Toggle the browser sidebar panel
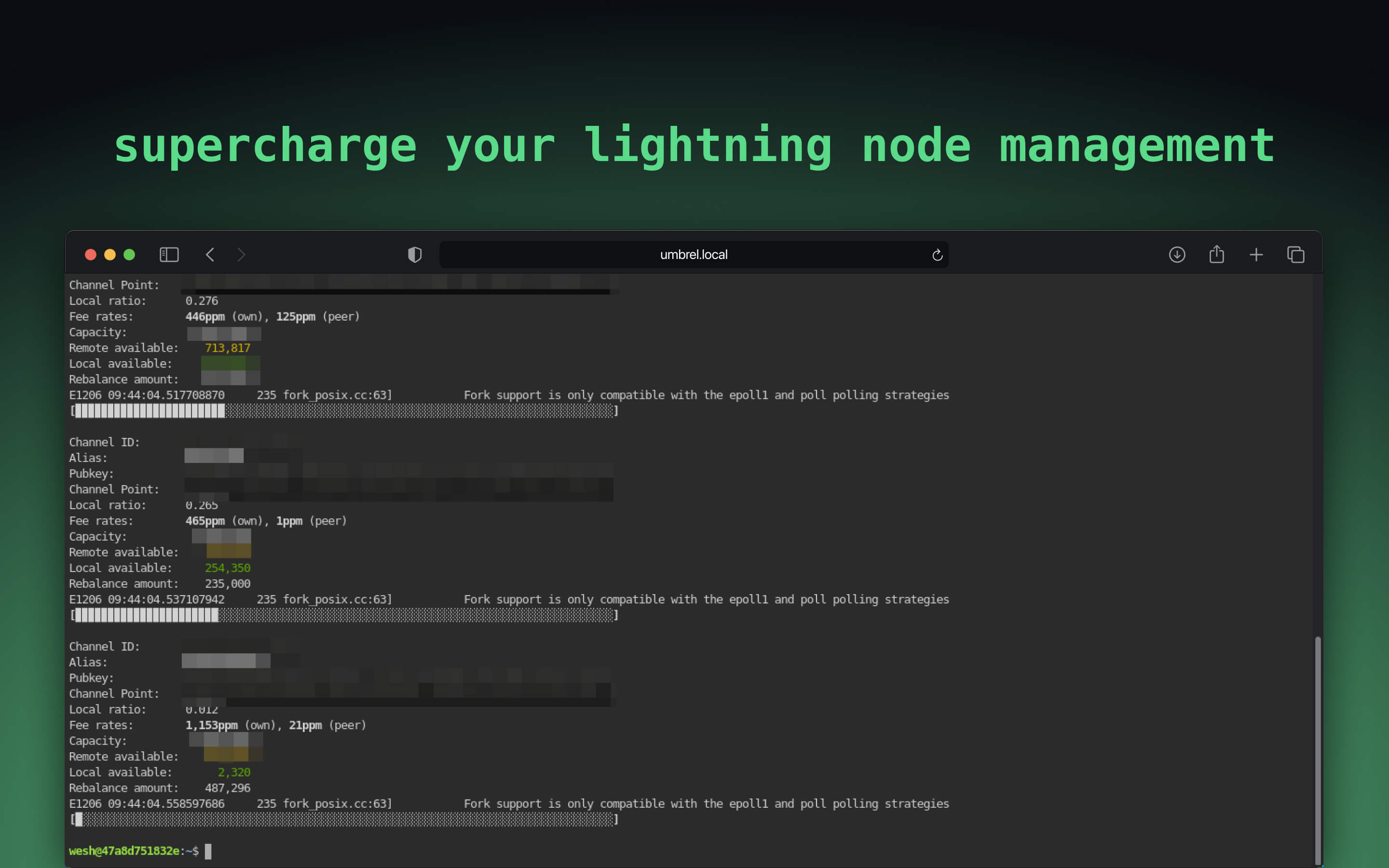 169,254
